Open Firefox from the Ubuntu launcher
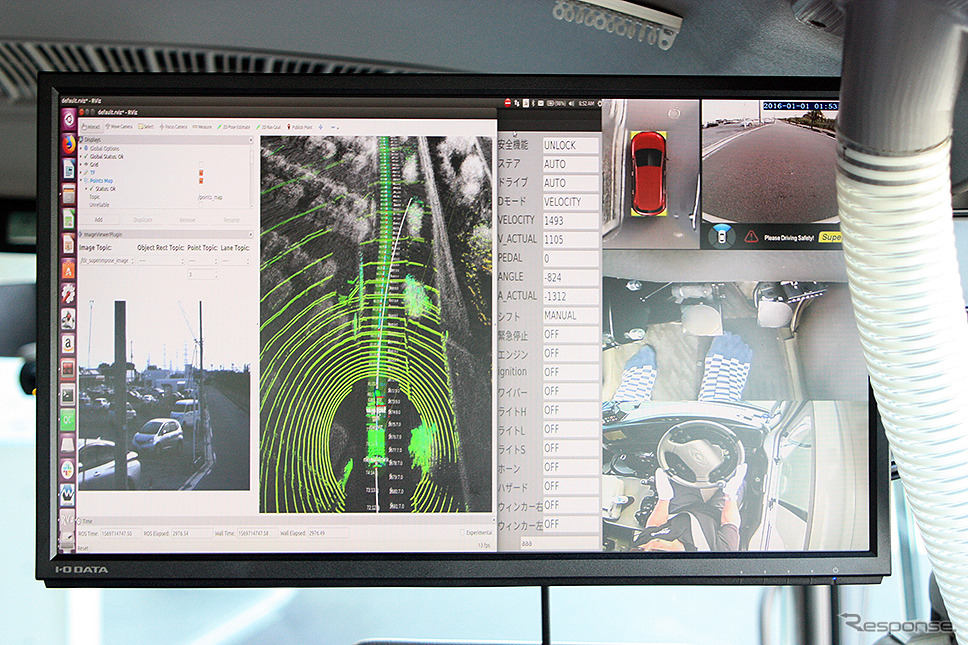The height and width of the screenshot is (645, 968). (68, 144)
